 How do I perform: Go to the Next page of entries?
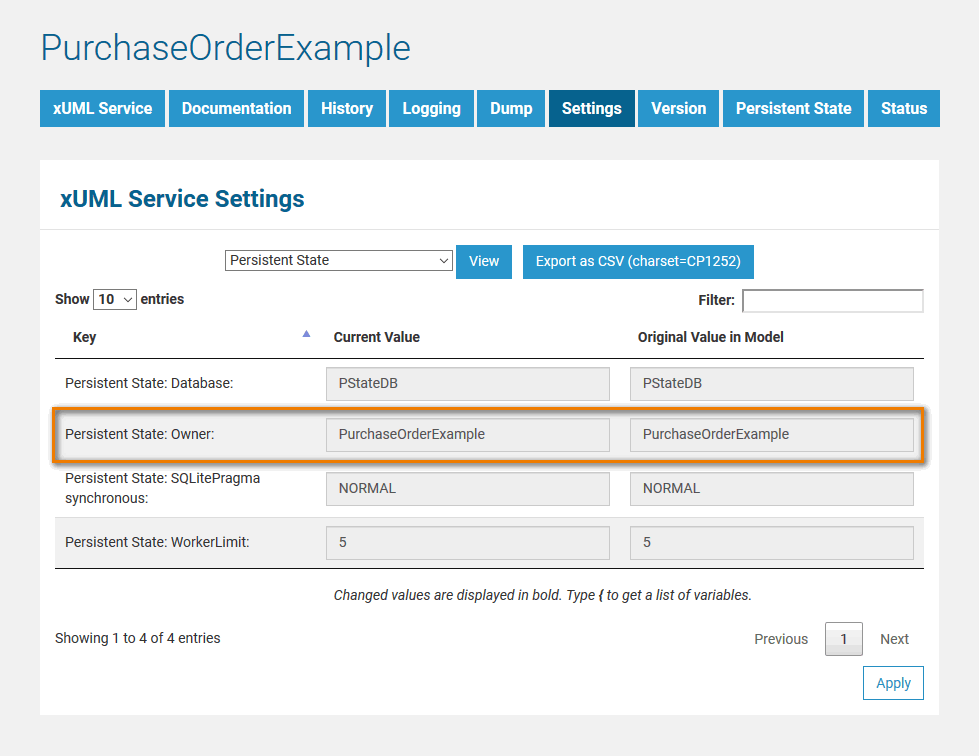coord(894,638)
